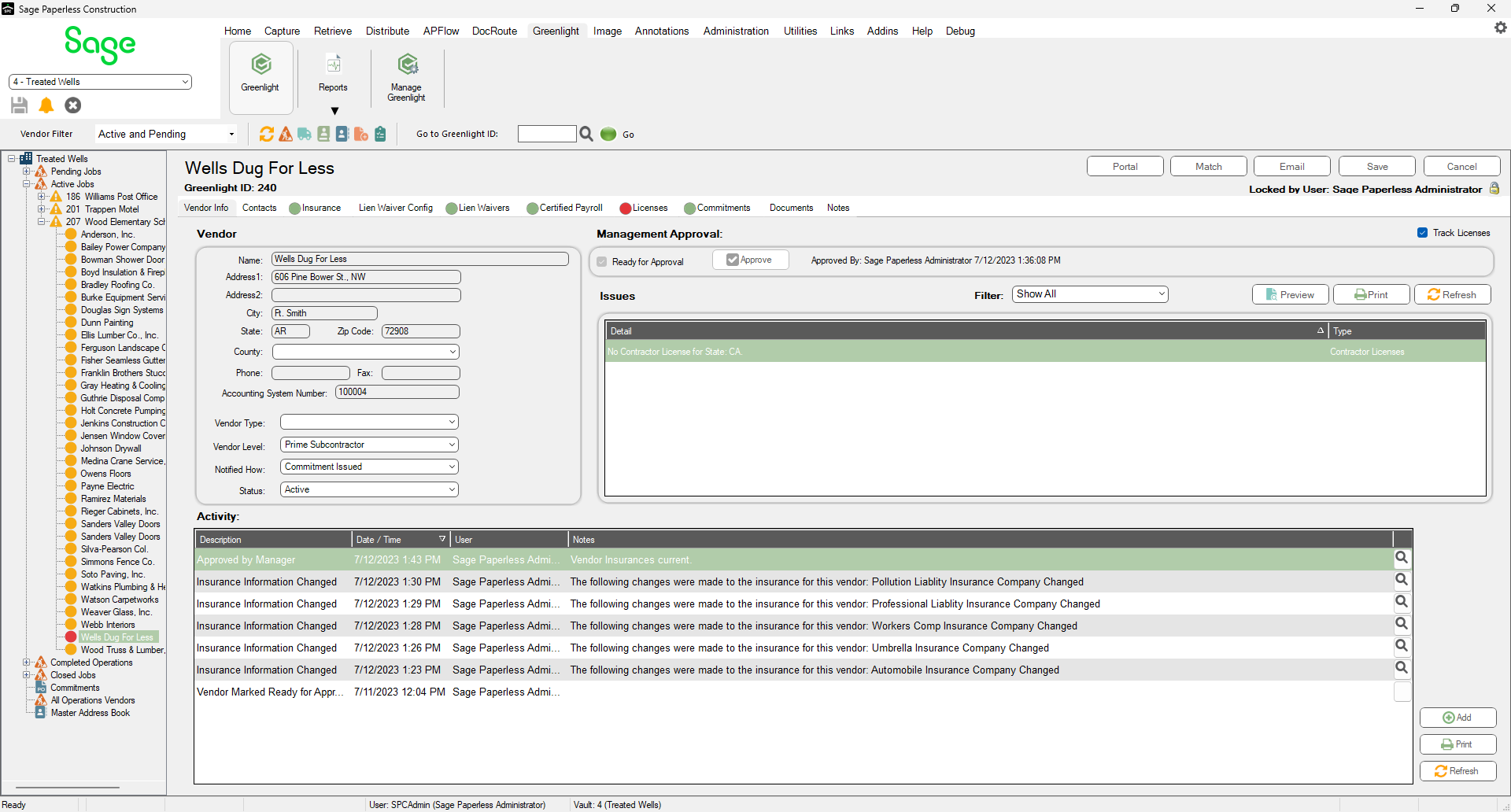1511x812 pixels.
Task: Switch to the Commitments tab
Action: (x=717, y=208)
